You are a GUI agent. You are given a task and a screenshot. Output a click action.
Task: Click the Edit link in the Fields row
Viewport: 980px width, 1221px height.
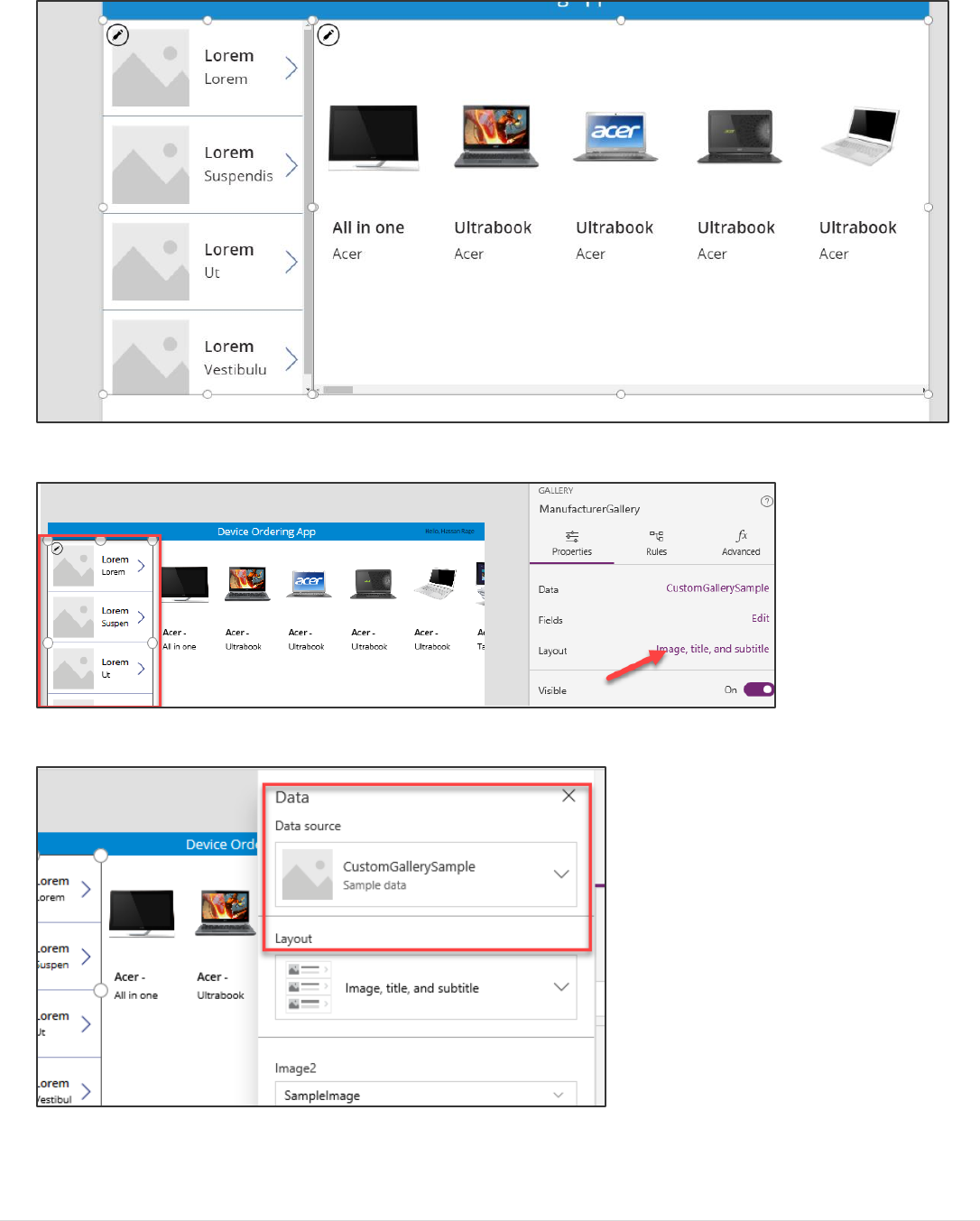click(761, 619)
